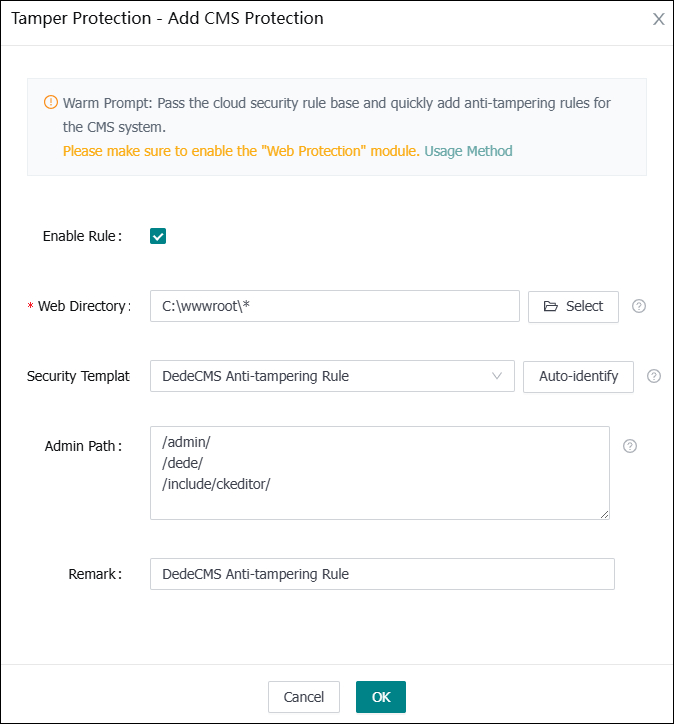
Task: Confirm with the OK button
Action: 381,697
